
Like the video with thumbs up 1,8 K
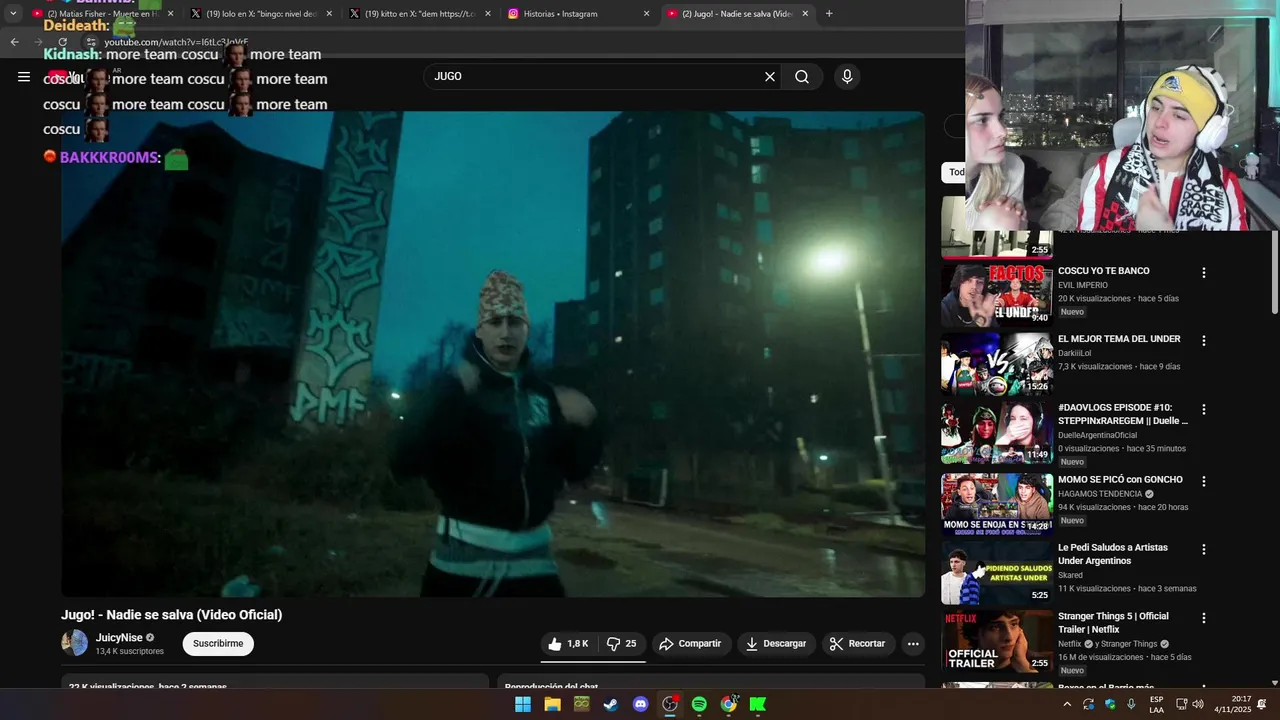click(568, 644)
